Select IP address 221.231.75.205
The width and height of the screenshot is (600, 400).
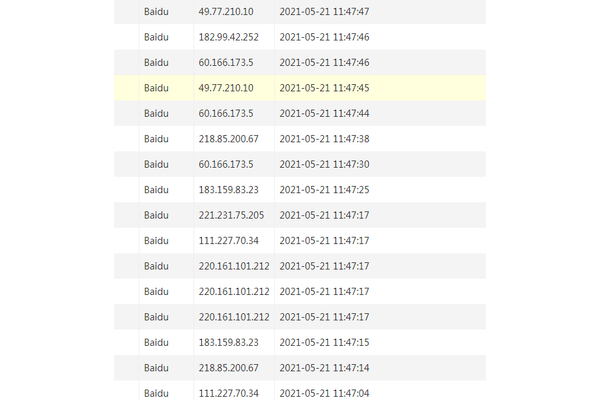[231, 215]
